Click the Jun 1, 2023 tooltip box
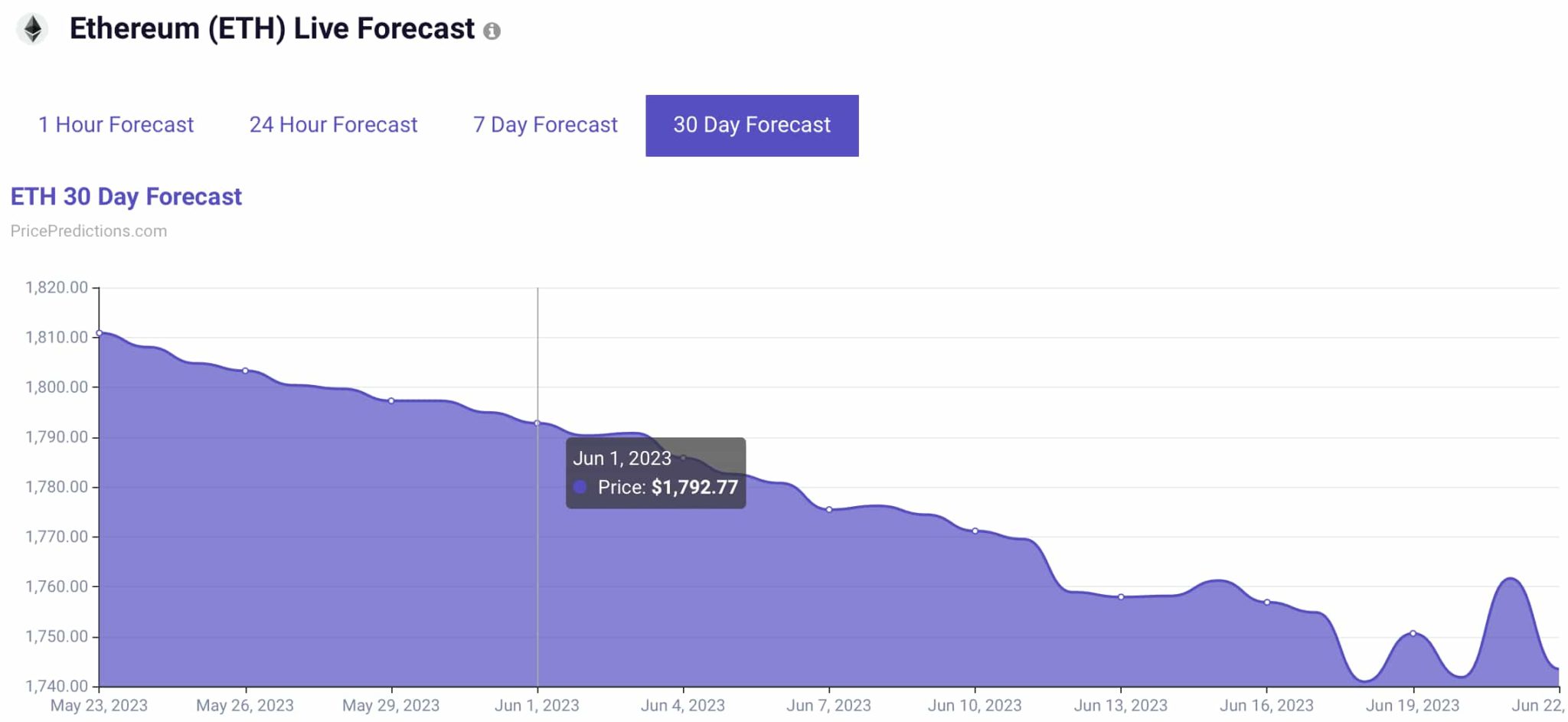Image resolution: width=1568 pixels, height=722 pixels. coord(655,472)
